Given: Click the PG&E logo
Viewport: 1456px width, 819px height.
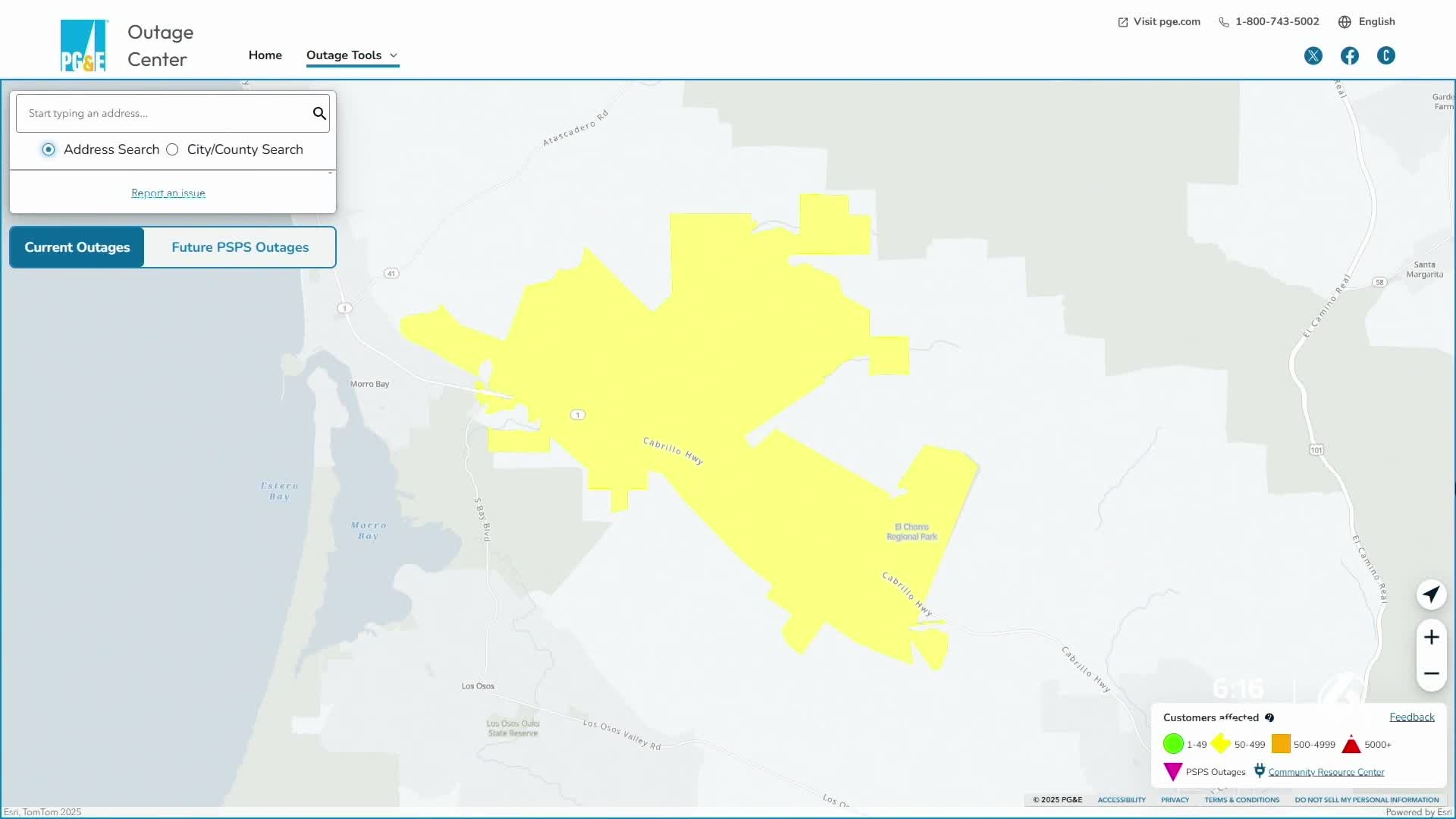Looking at the screenshot, I should (x=83, y=45).
